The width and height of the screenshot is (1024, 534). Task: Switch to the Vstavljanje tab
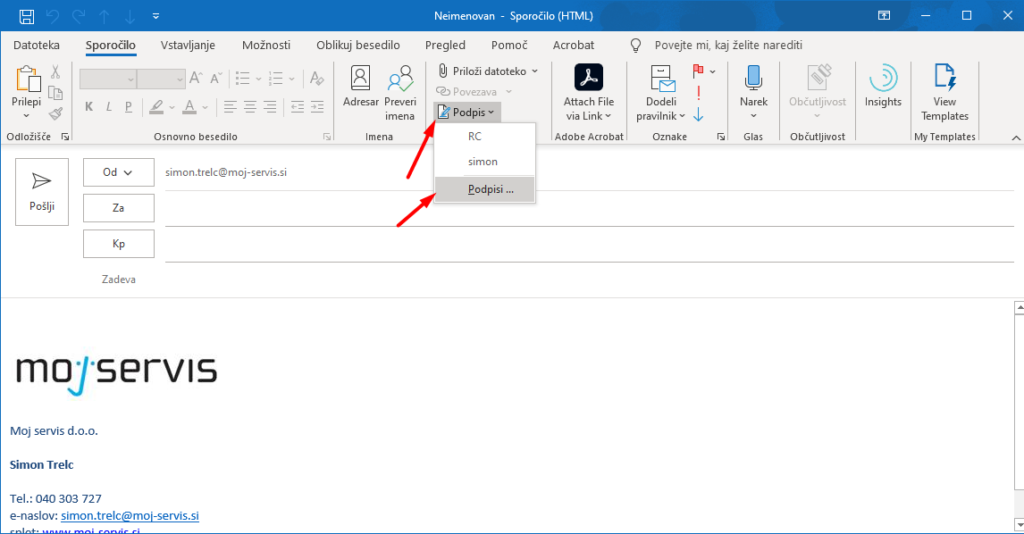point(188,45)
